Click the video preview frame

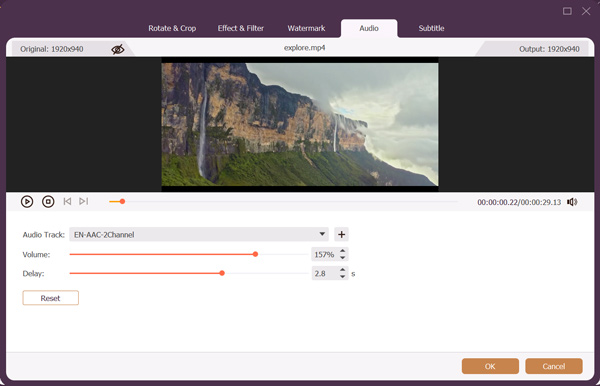pos(300,124)
